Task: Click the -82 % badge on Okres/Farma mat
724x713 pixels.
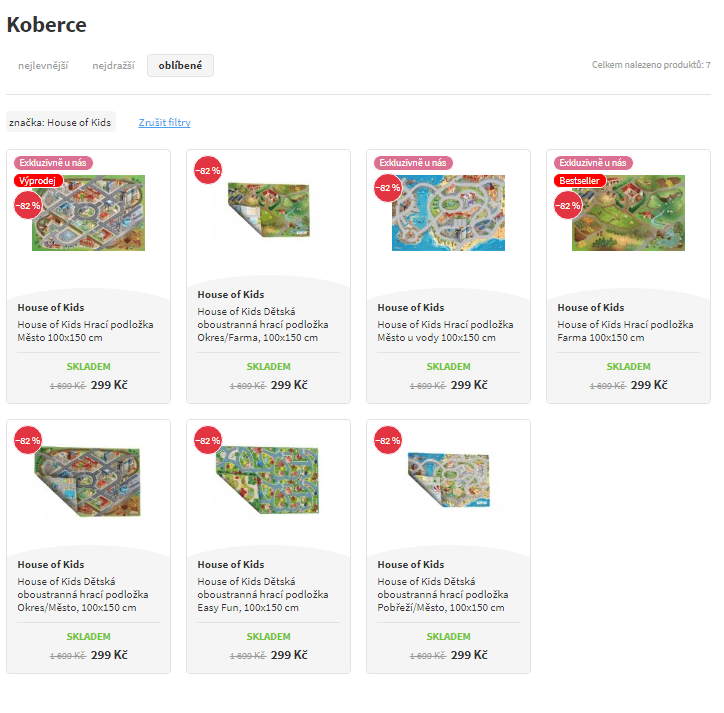Action: coord(207,170)
